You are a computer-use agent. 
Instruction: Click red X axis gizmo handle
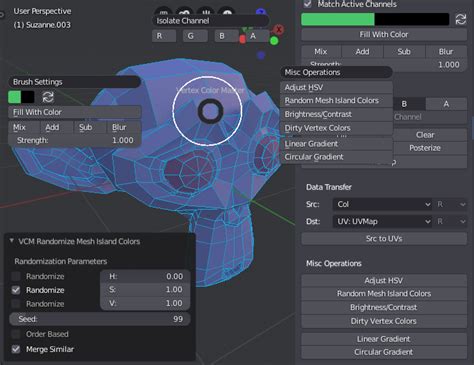[x=279, y=30]
